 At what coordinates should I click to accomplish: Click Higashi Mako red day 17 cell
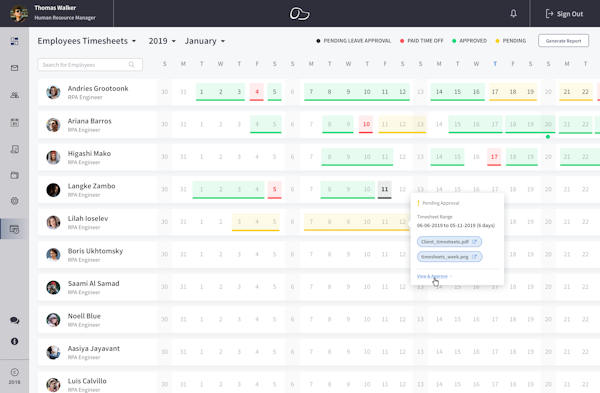(x=494, y=157)
